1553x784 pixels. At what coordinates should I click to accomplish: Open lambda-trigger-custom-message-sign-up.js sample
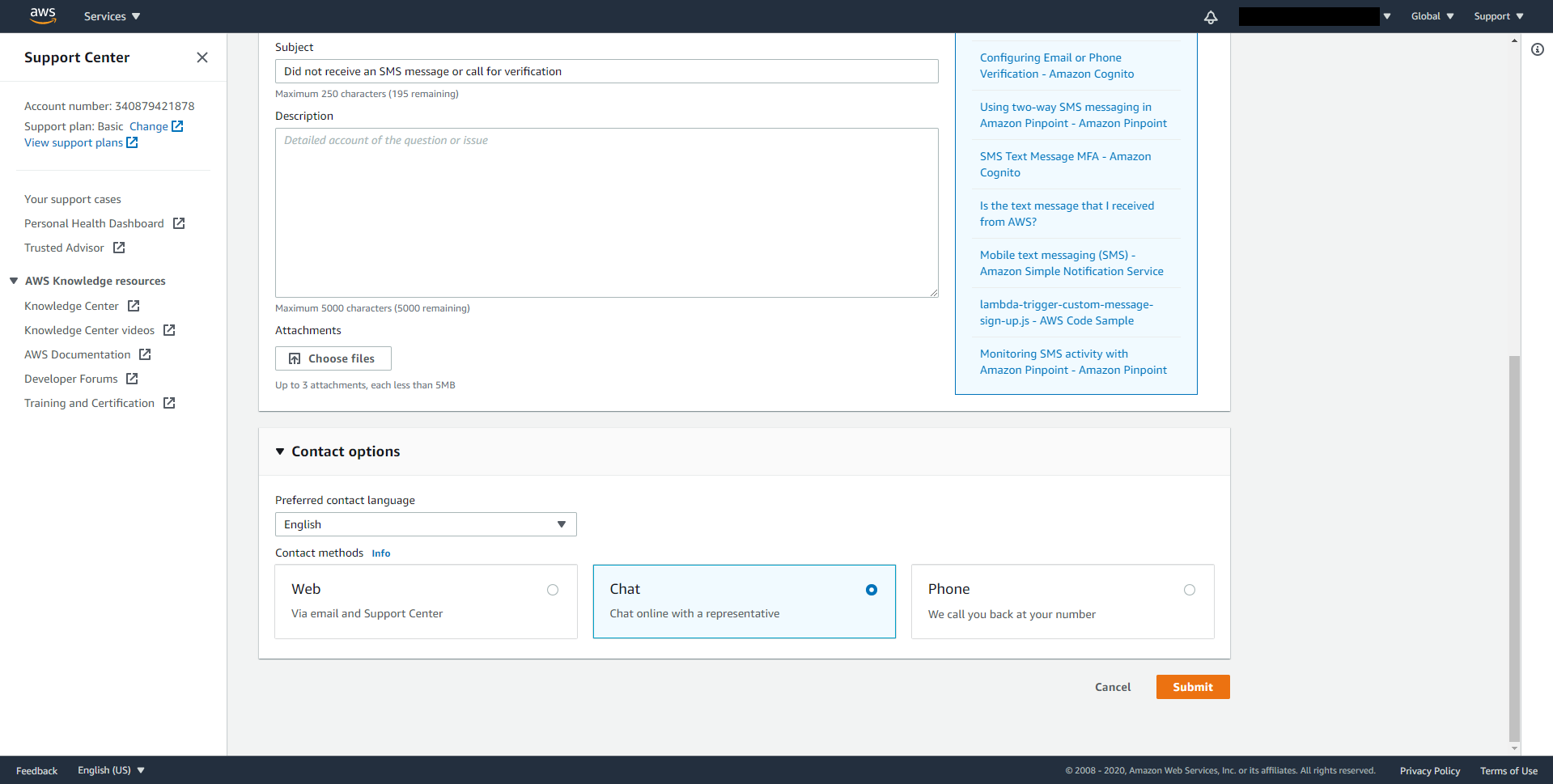pos(1066,312)
